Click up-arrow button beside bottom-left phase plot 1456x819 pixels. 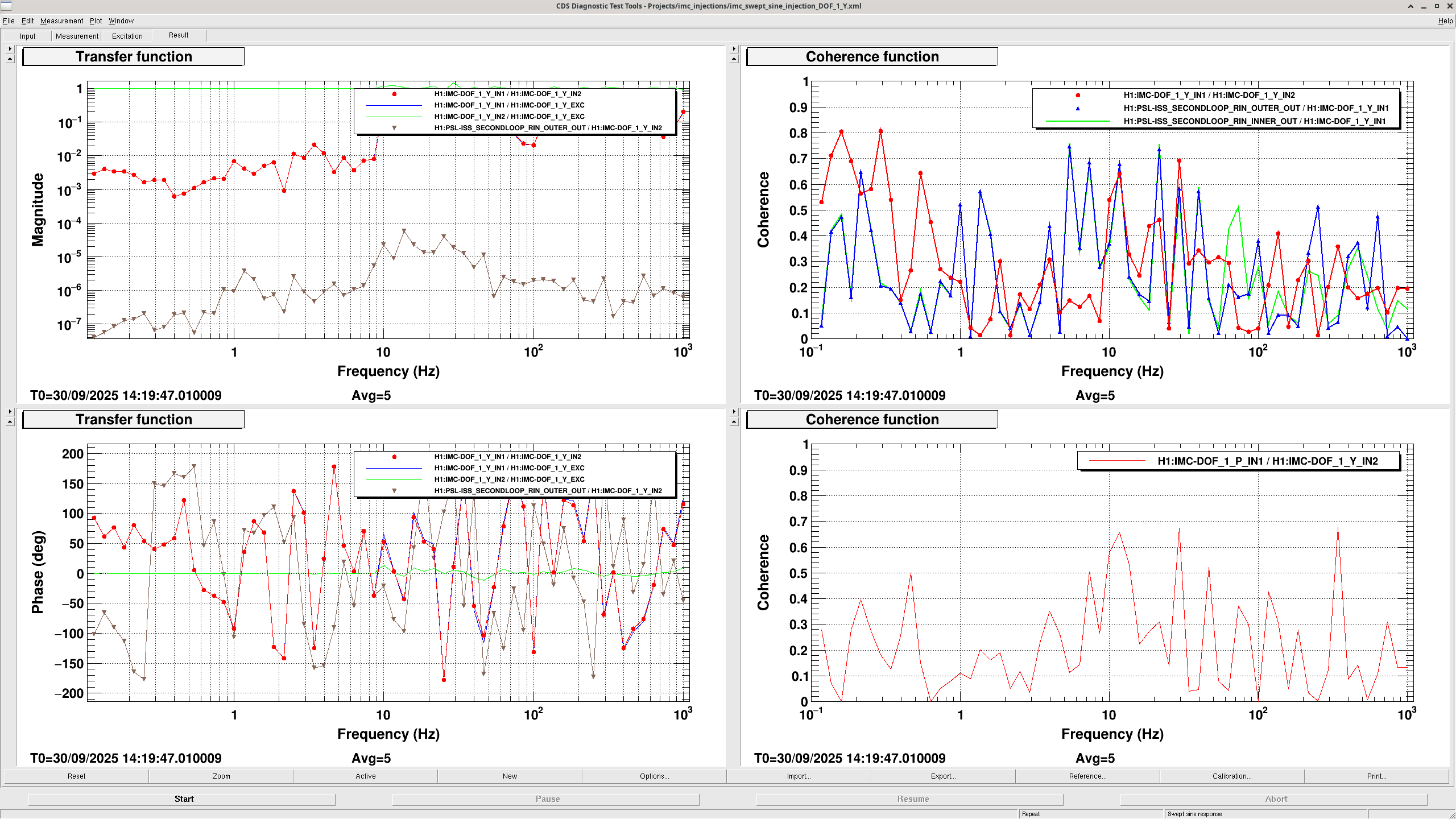tap(10, 421)
